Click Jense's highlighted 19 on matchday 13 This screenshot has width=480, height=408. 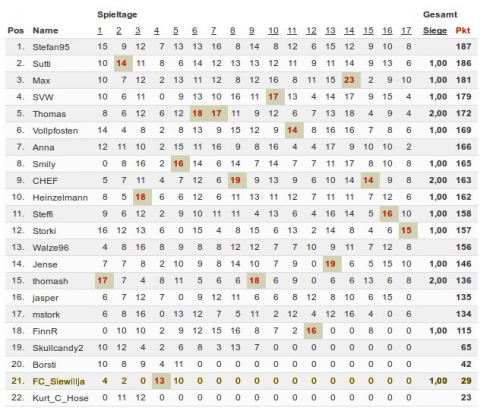coord(330,264)
